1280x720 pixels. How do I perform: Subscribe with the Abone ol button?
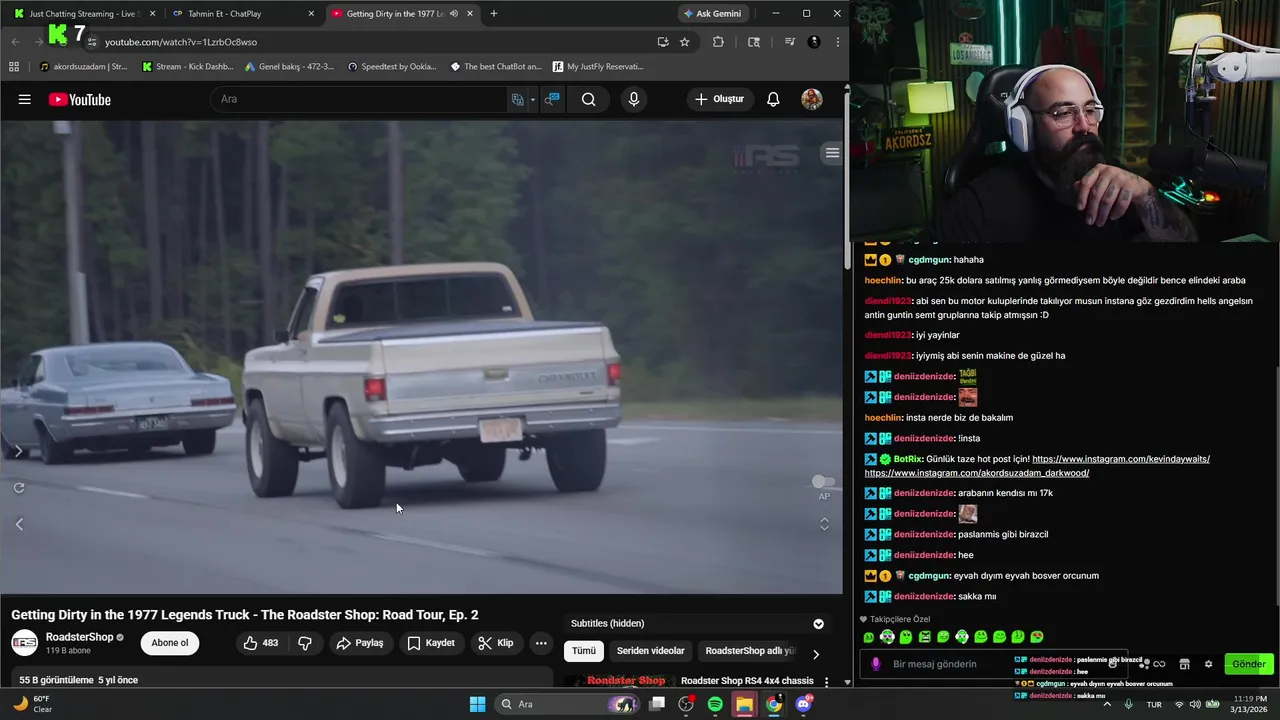tap(170, 643)
